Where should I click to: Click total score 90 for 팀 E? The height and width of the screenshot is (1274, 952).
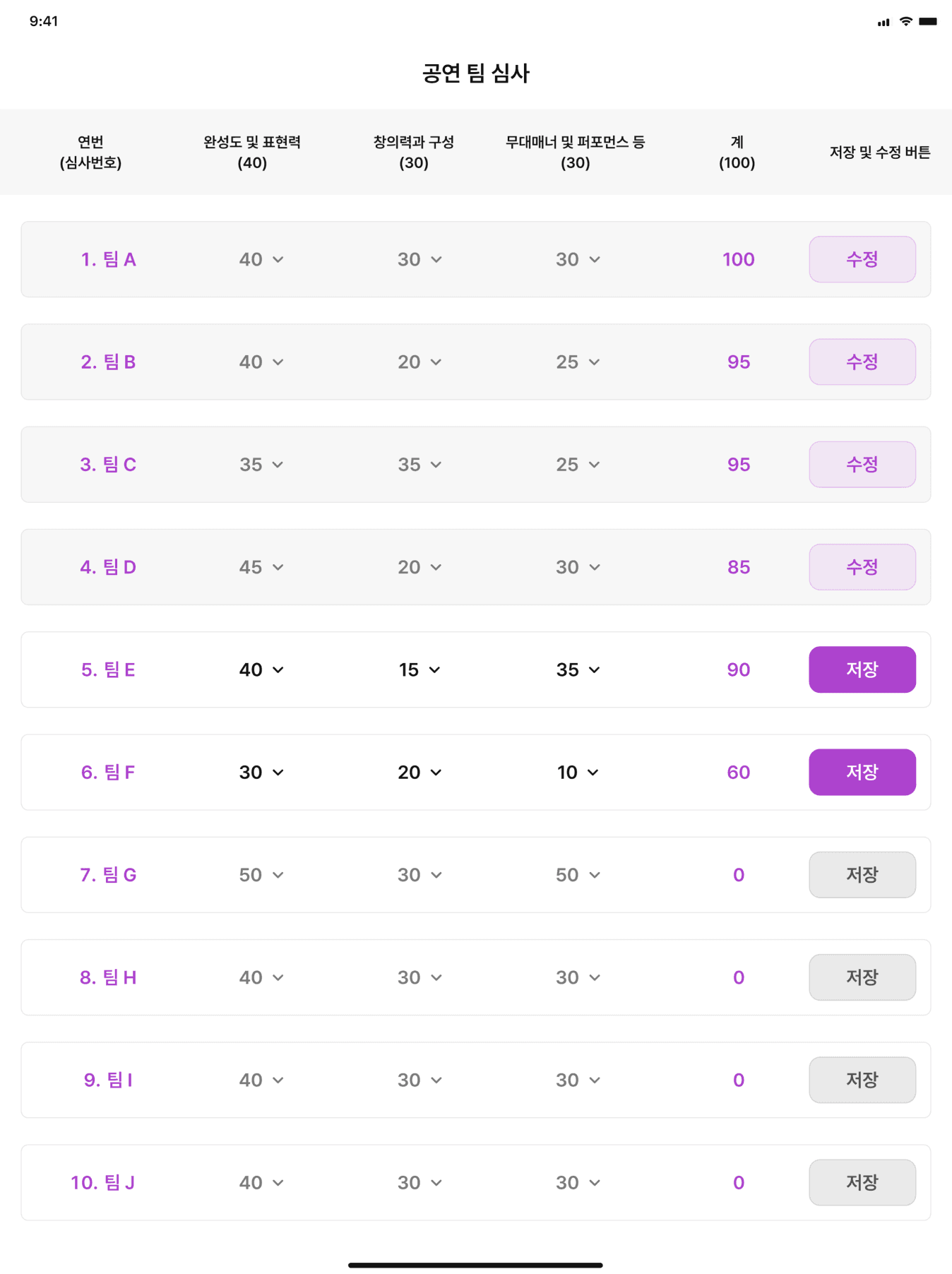point(738,669)
